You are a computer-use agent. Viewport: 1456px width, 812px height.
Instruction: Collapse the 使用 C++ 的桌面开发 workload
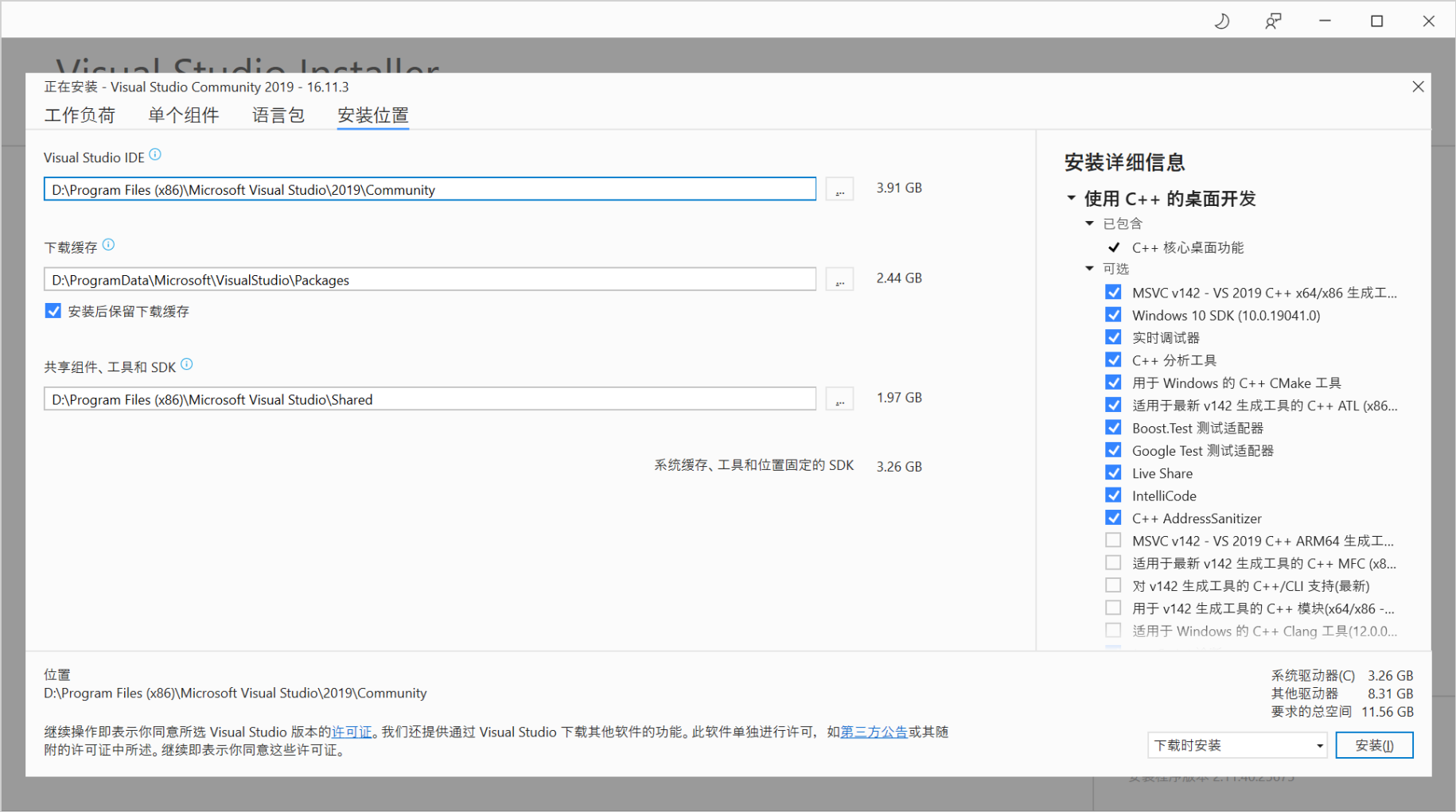pyautogui.click(x=1071, y=197)
